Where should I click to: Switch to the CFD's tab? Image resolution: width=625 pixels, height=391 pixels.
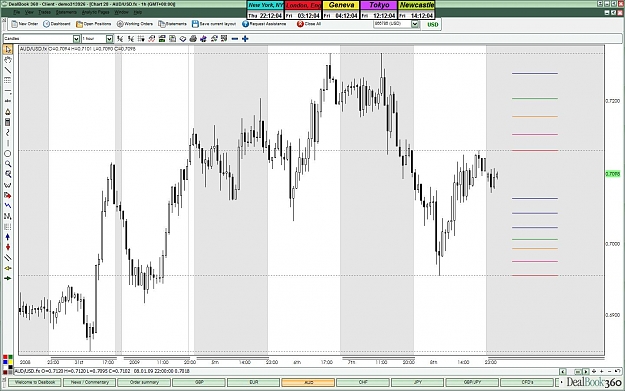point(527,382)
